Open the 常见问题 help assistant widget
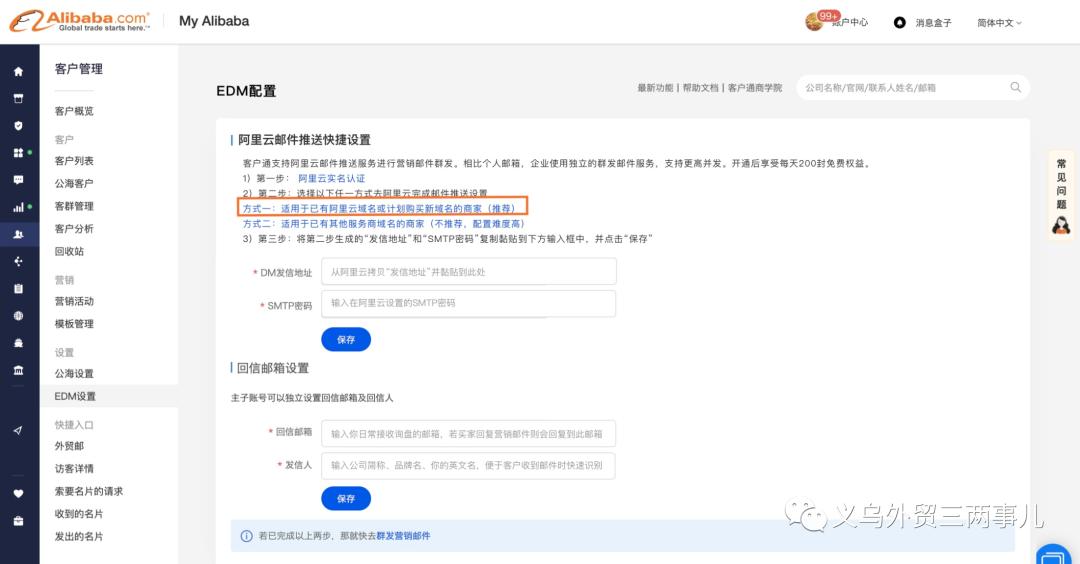 (1061, 196)
